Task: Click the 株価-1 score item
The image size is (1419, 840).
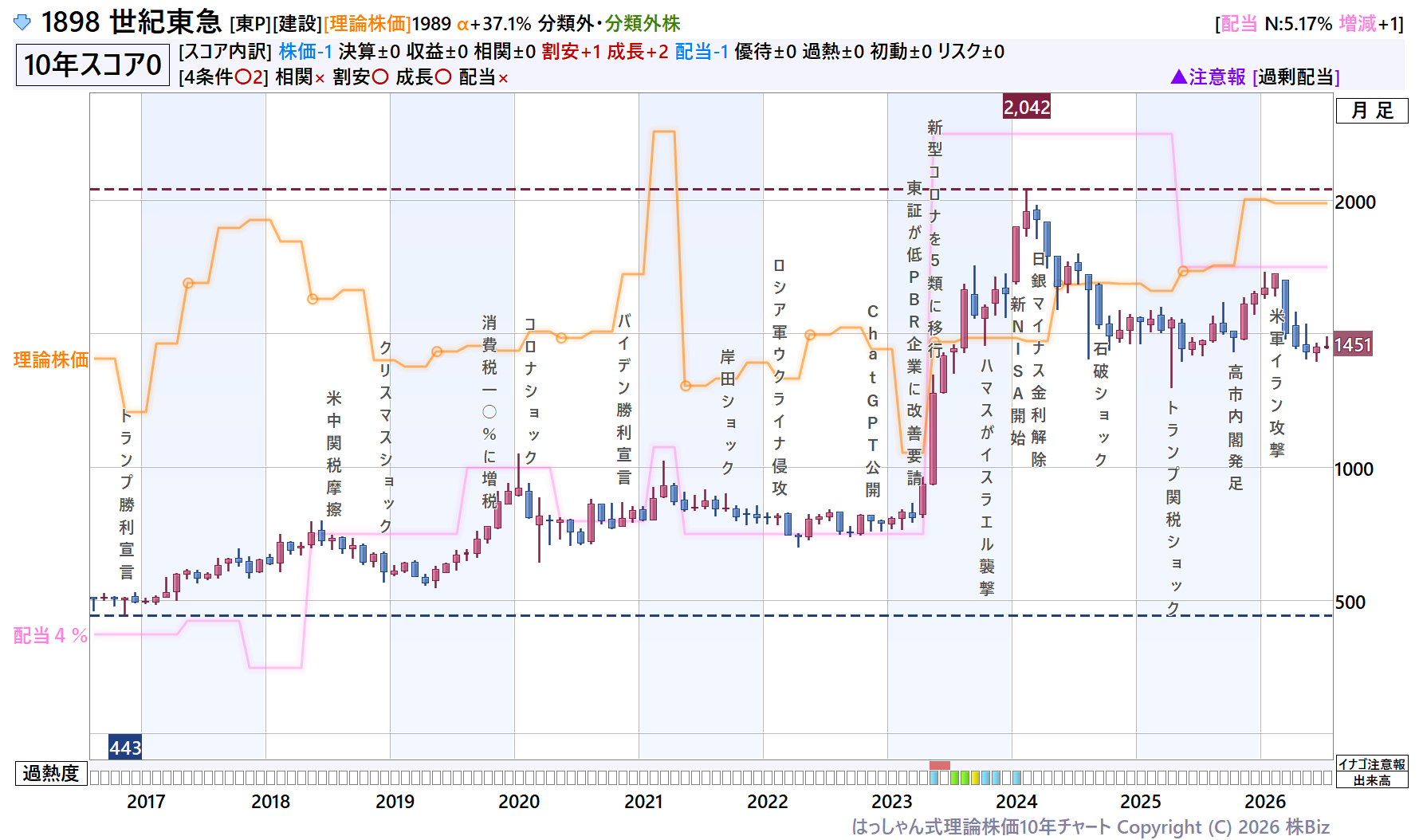Action: [305, 52]
